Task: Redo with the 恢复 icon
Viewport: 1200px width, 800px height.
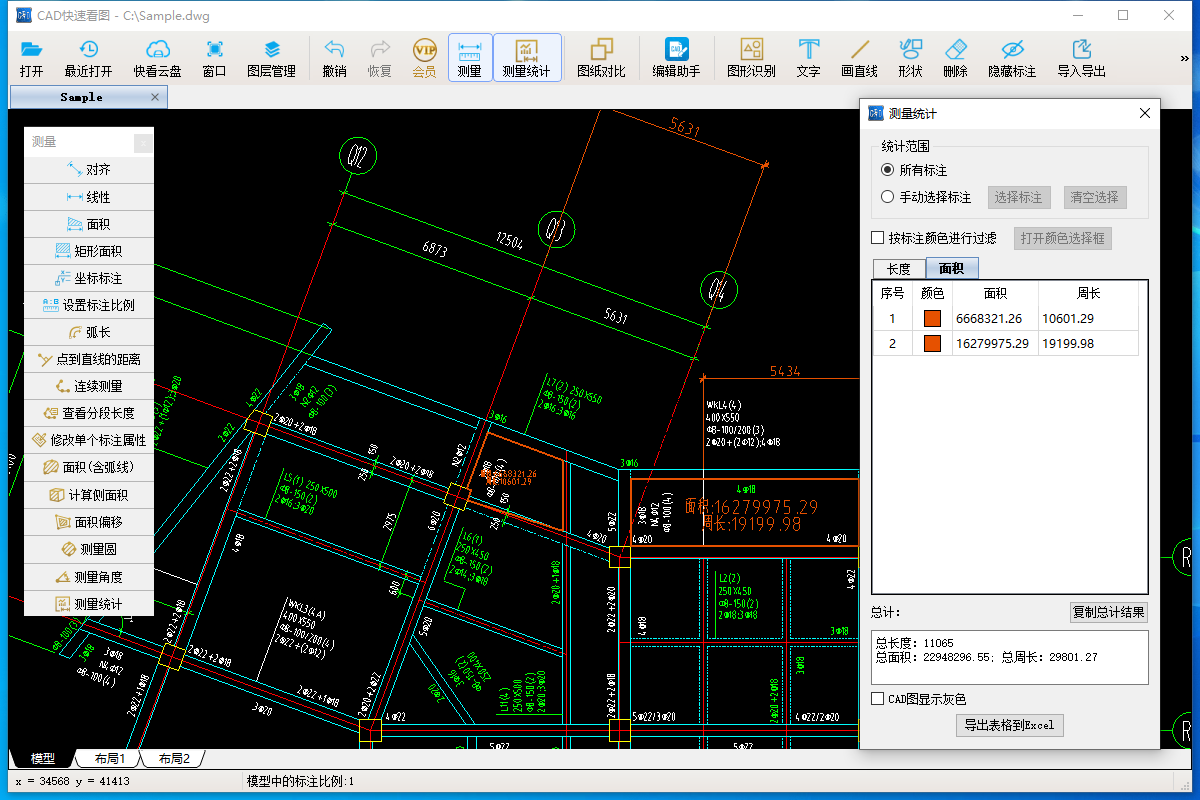Action: (380, 58)
